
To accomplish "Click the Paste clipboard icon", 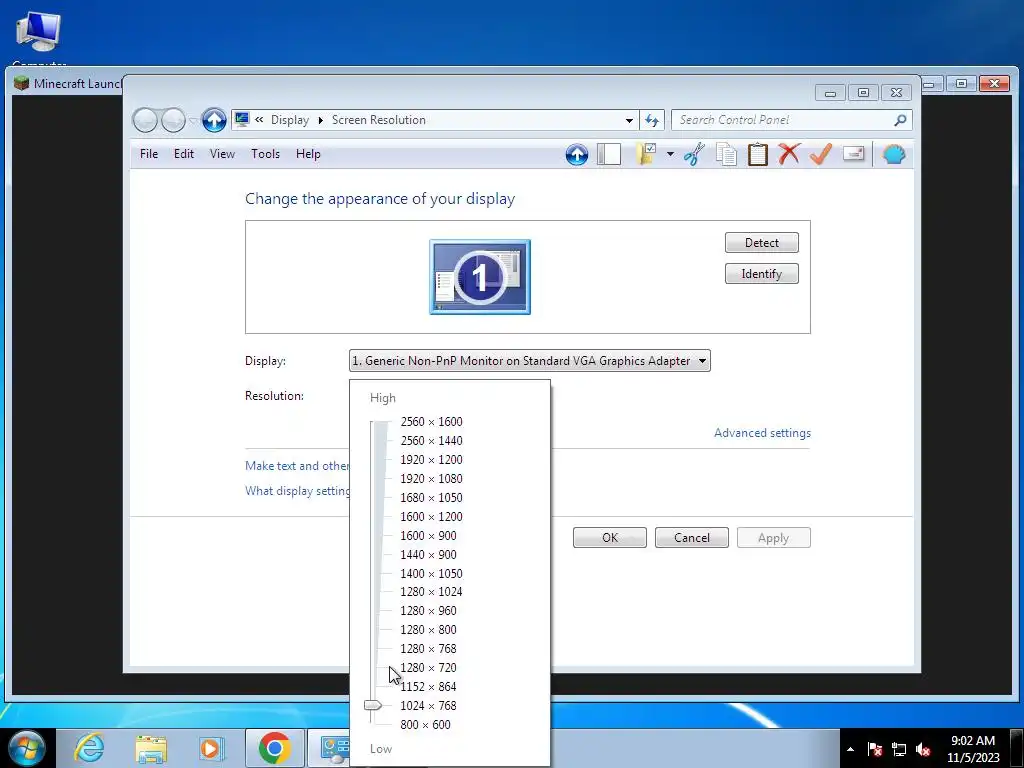I will coord(758,155).
